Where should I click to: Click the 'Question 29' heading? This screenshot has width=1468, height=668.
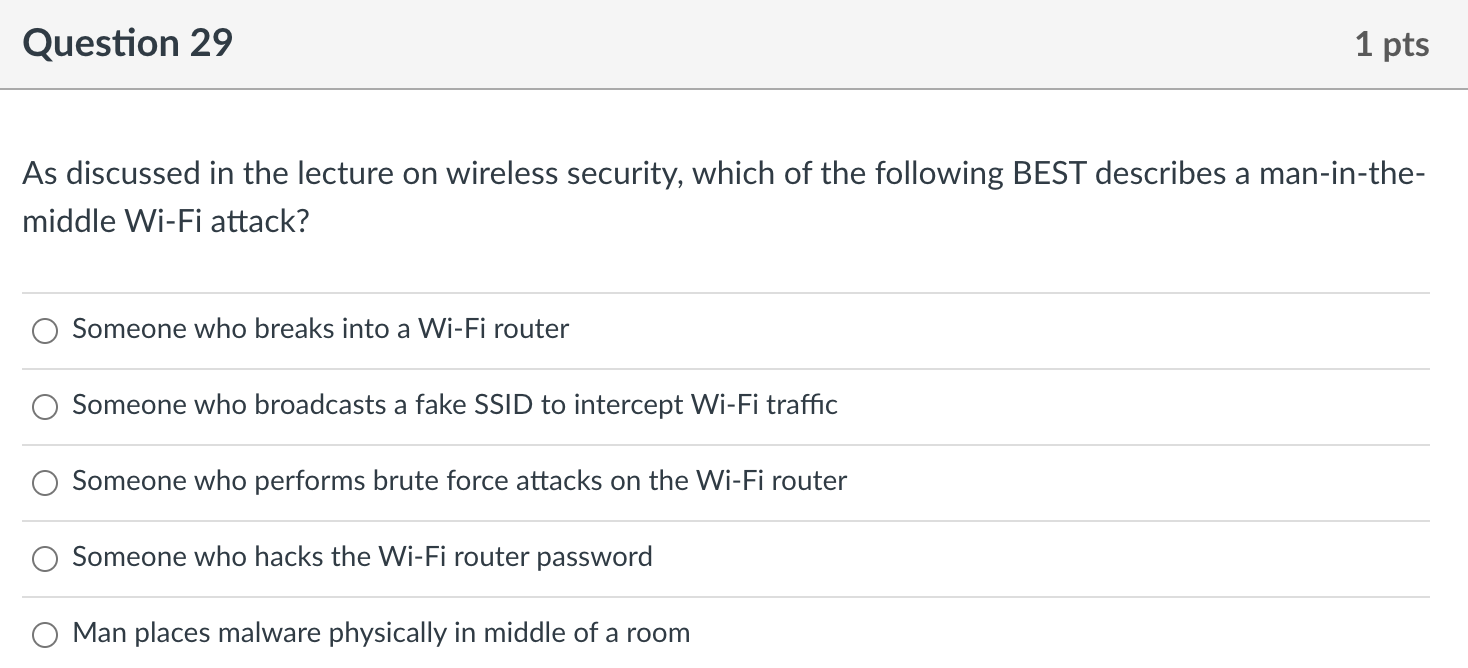[x=127, y=43]
